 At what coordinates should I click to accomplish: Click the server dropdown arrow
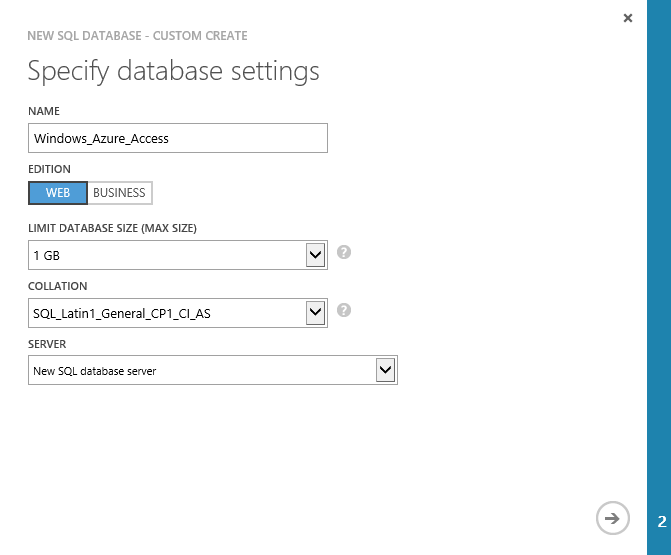click(385, 371)
